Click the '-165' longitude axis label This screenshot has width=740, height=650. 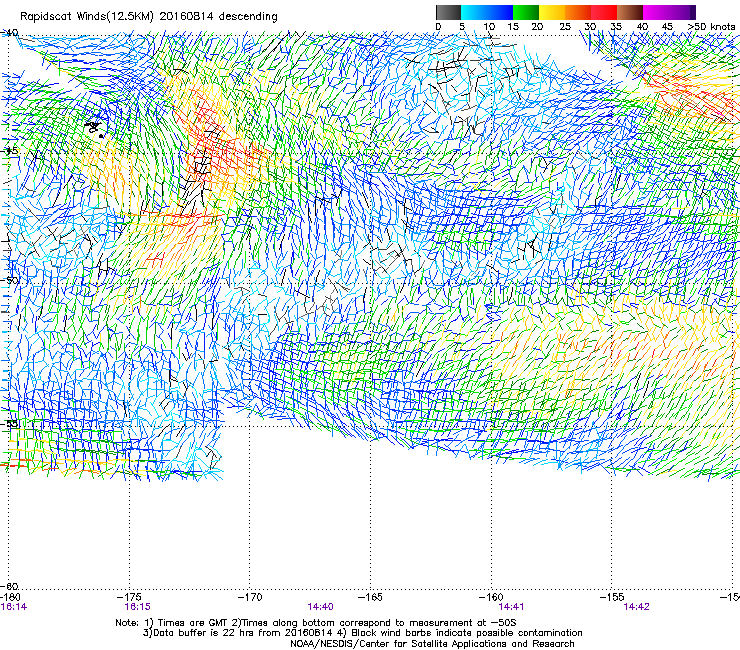click(370, 597)
